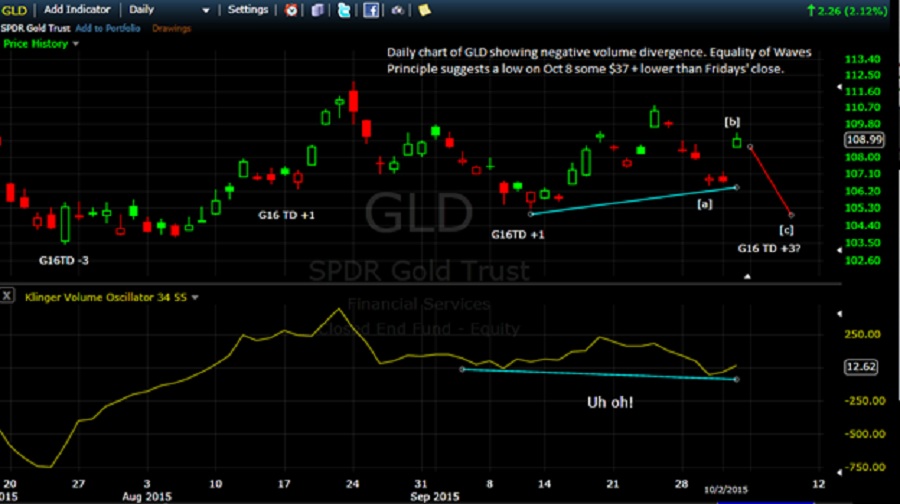Close the Klinger Volume Oscillator panel
Image resolution: width=900 pixels, height=504 pixels.
(7, 296)
